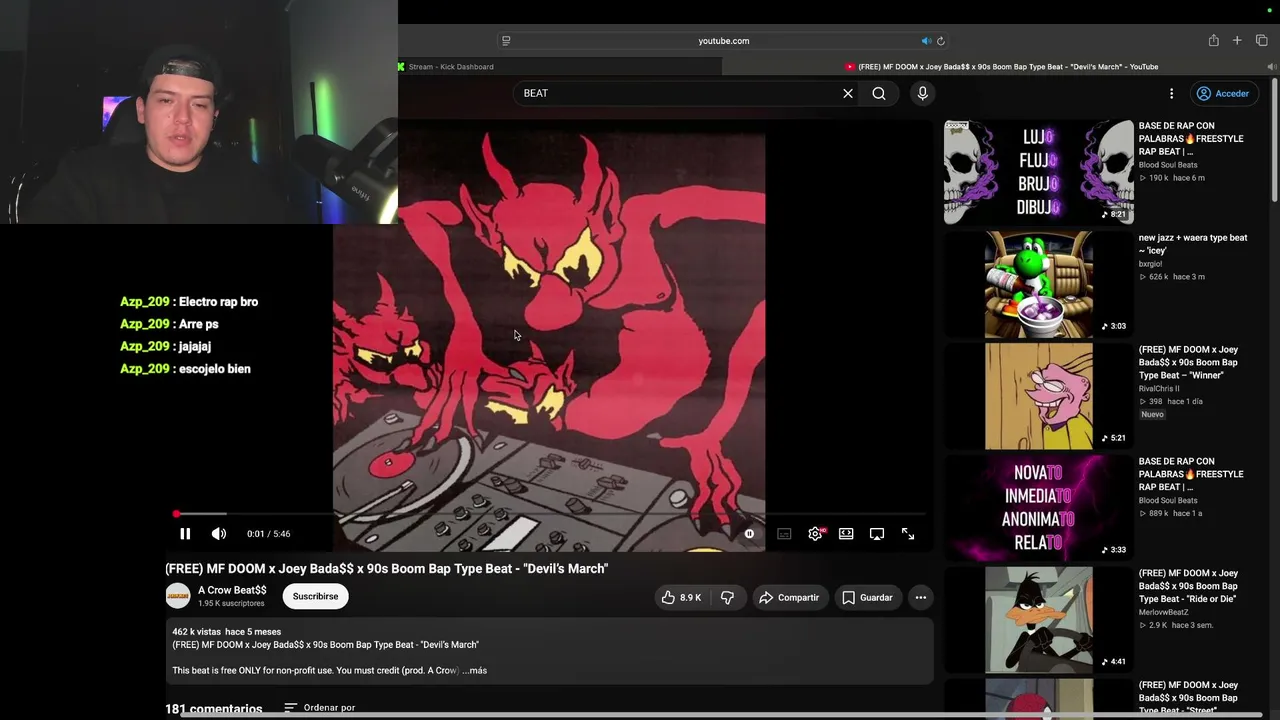1280x720 pixels.
Task: Open the more actions menu beside Guardar
Action: pyautogui.click(x=921, y=597)
